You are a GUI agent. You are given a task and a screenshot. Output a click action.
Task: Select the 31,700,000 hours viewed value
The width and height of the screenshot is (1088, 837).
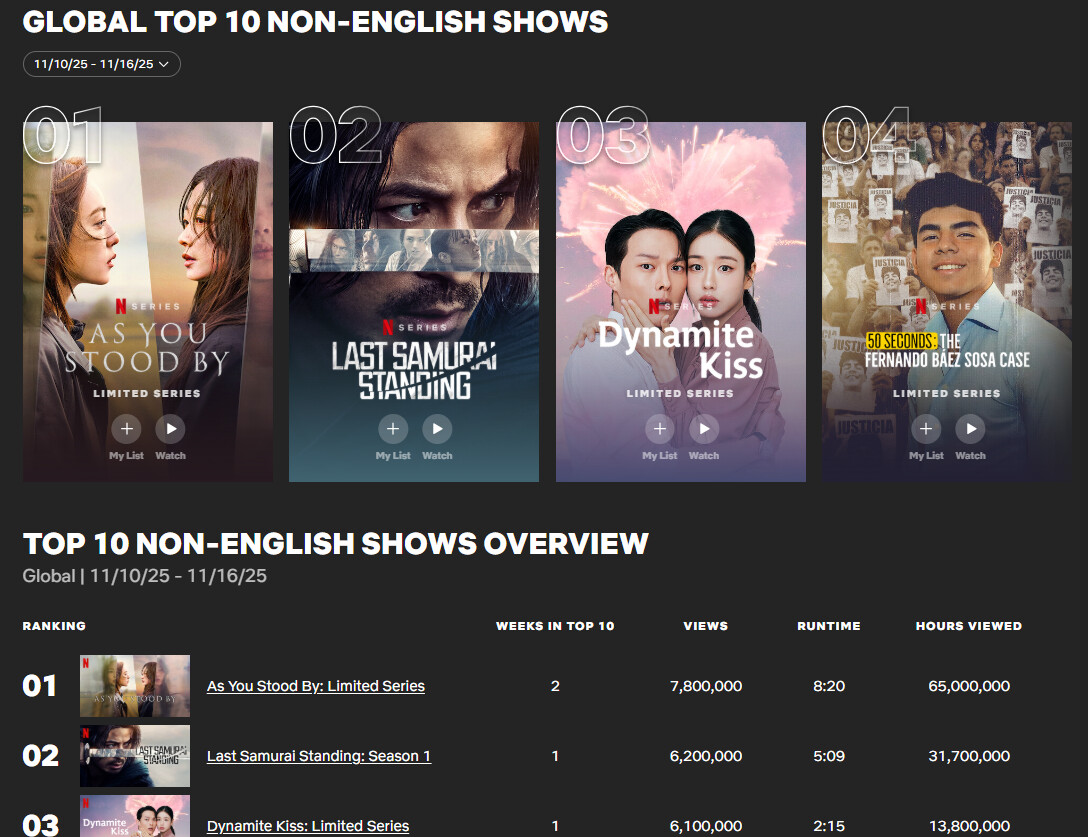tap(969, 756)
